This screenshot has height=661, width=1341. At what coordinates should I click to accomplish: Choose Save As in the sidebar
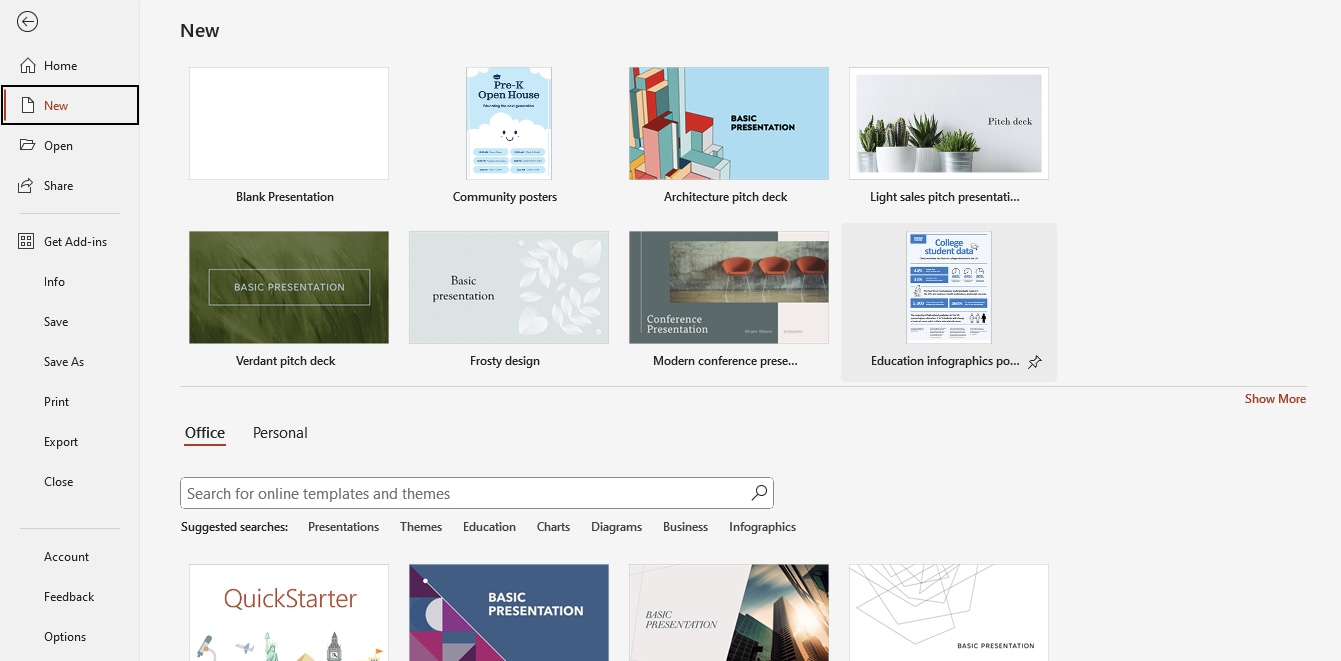(64, 362)
